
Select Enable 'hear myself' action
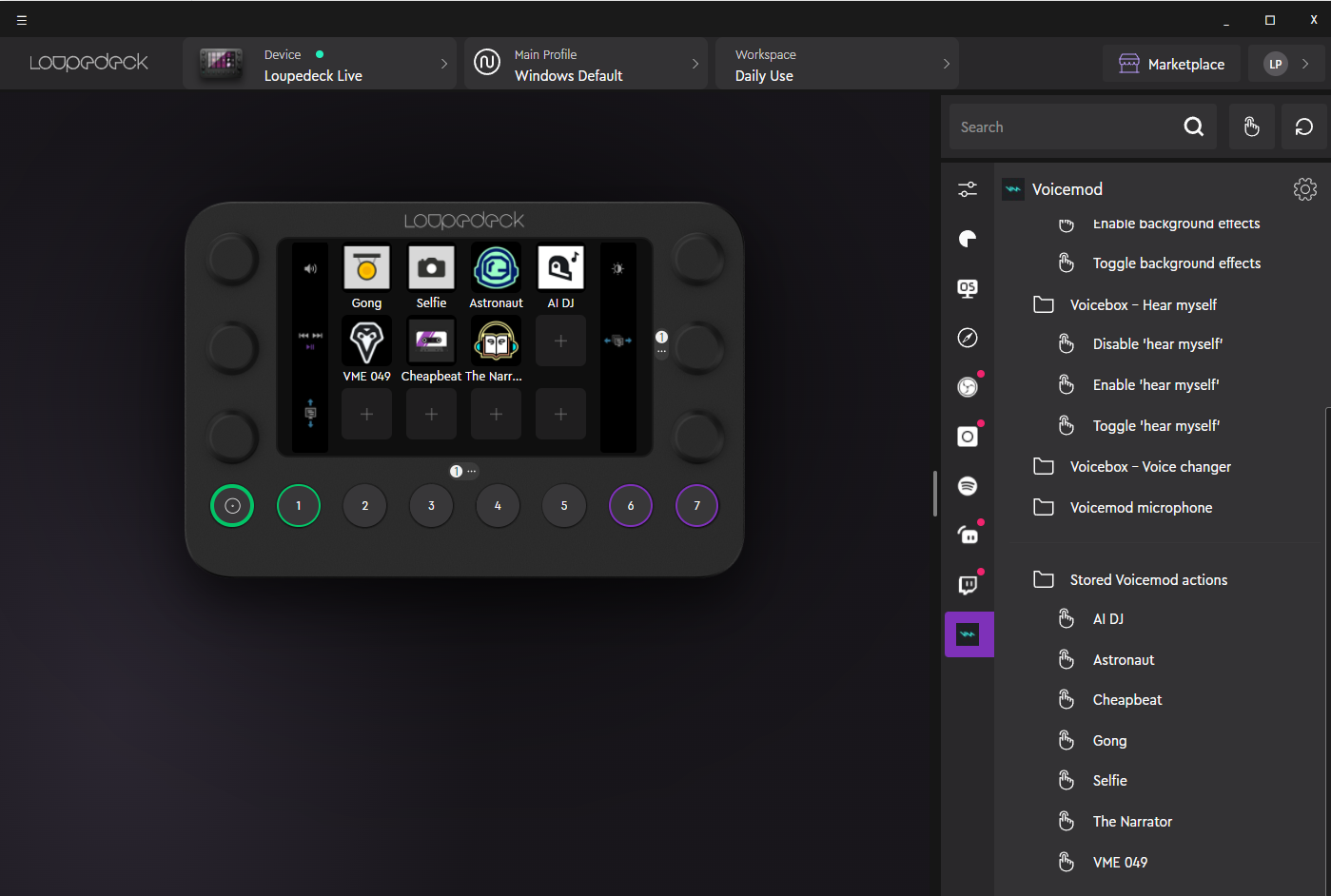coord(1156,385)
